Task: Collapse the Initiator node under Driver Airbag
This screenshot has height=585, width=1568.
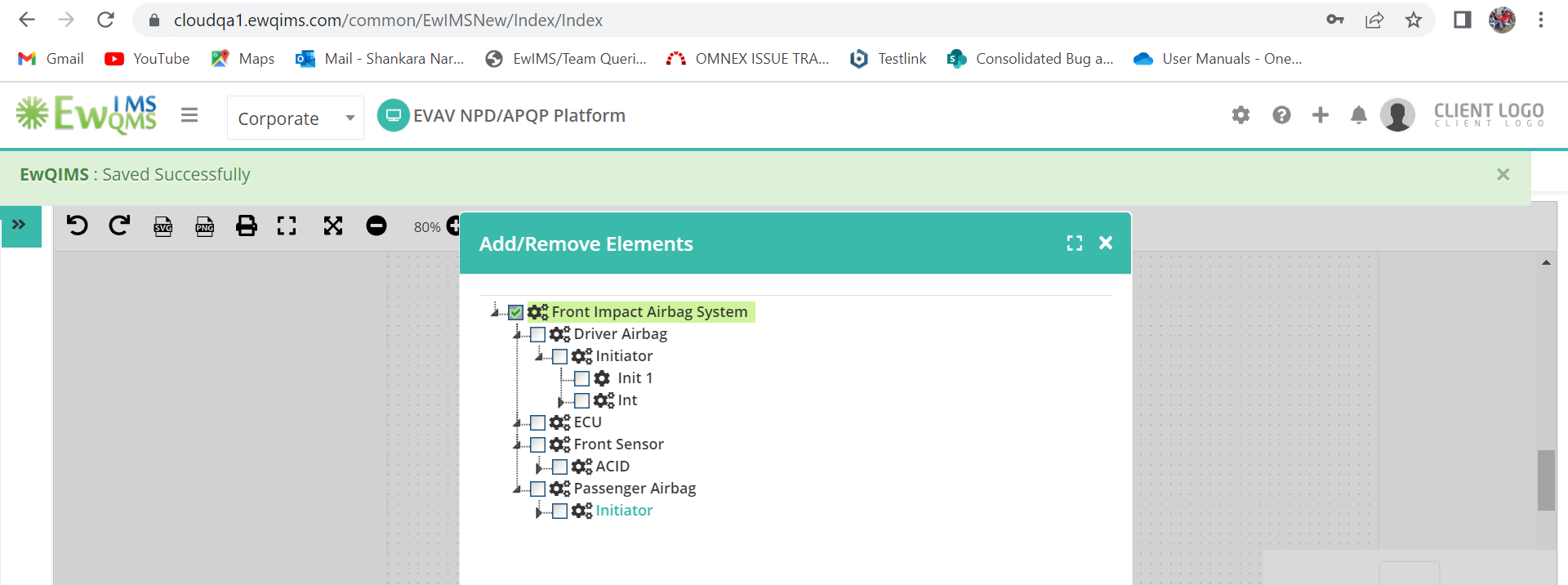Action: pyautogui.click(x=539, y=356)
